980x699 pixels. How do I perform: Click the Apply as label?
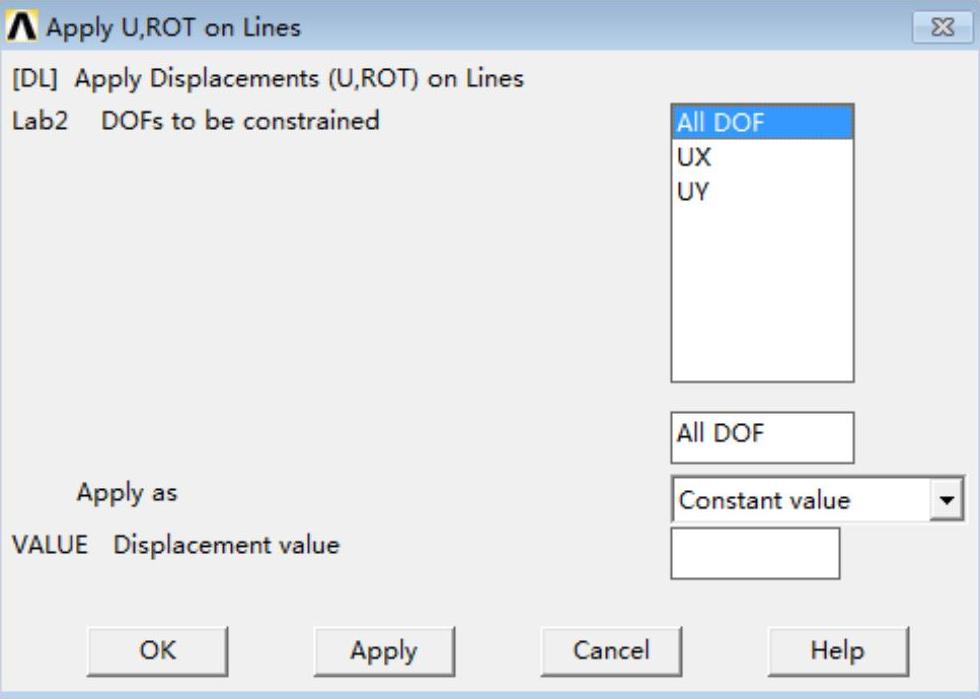coord(127,492)
